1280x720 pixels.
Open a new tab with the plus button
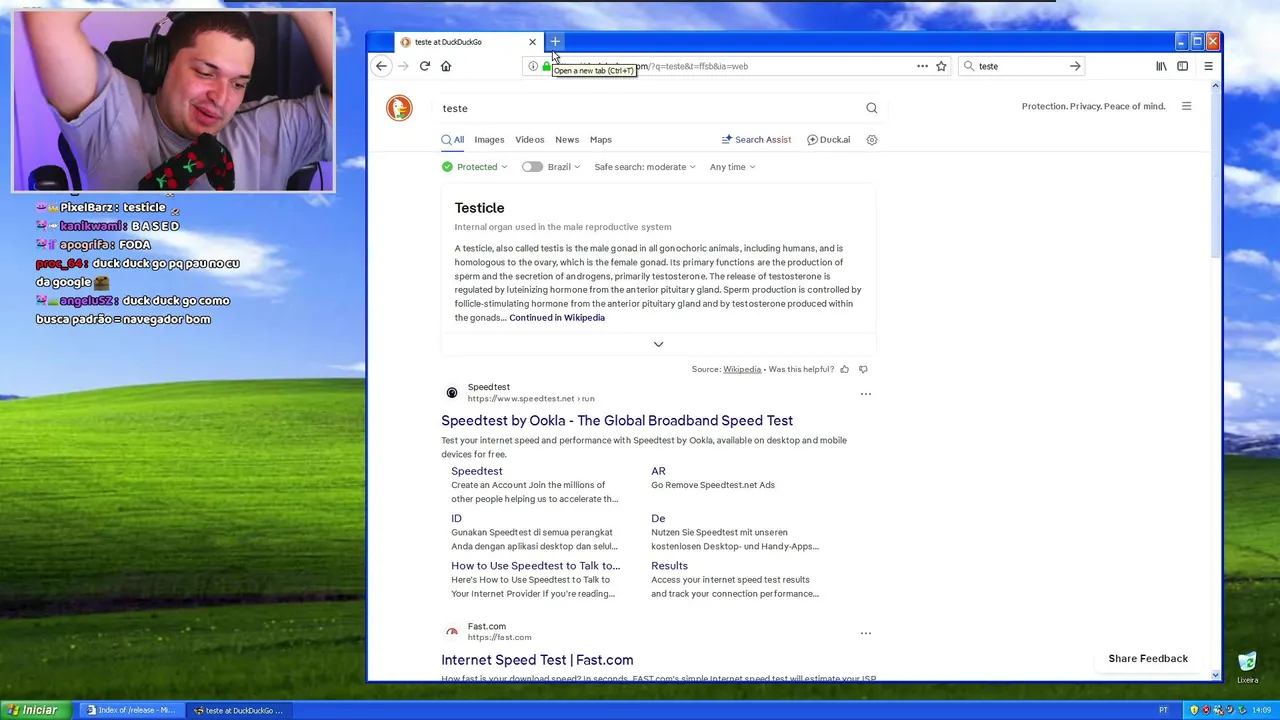pos(555,42)
